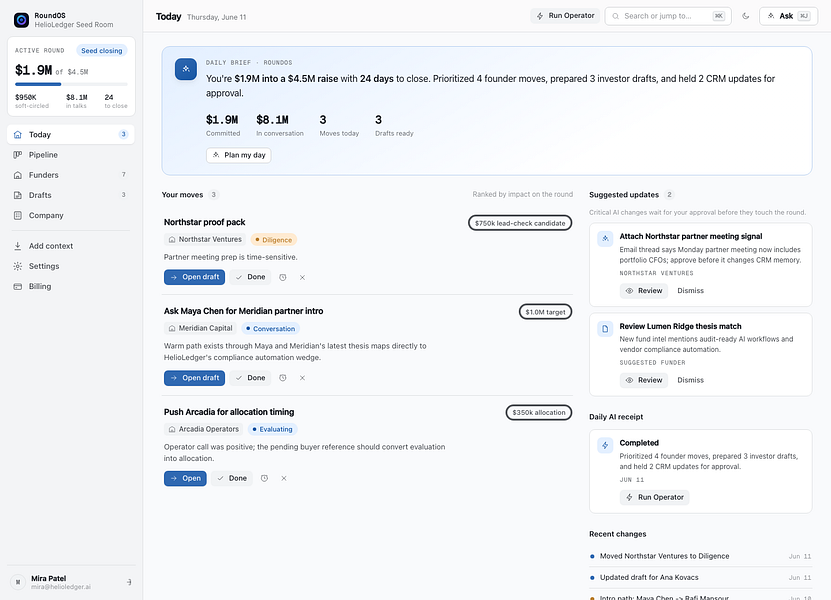Snooze the Meridian partner intro move
The image size is (831, 600).
point(283,378)
